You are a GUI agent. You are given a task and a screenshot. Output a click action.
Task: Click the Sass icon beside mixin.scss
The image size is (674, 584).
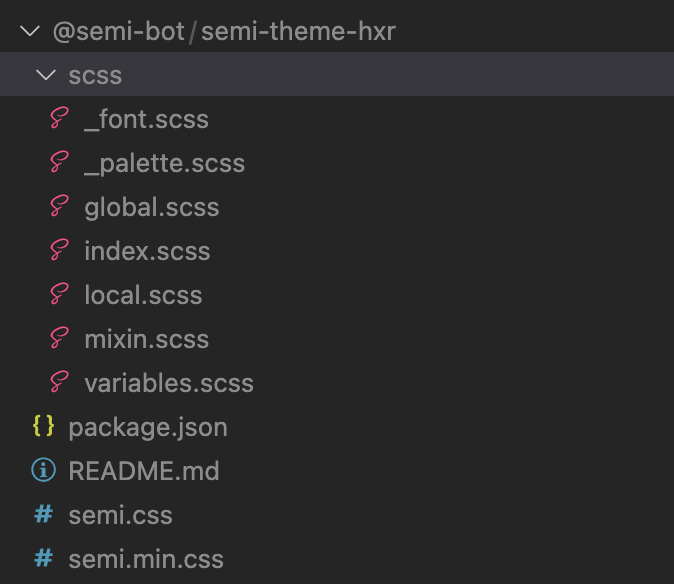(x=59, y=338)
